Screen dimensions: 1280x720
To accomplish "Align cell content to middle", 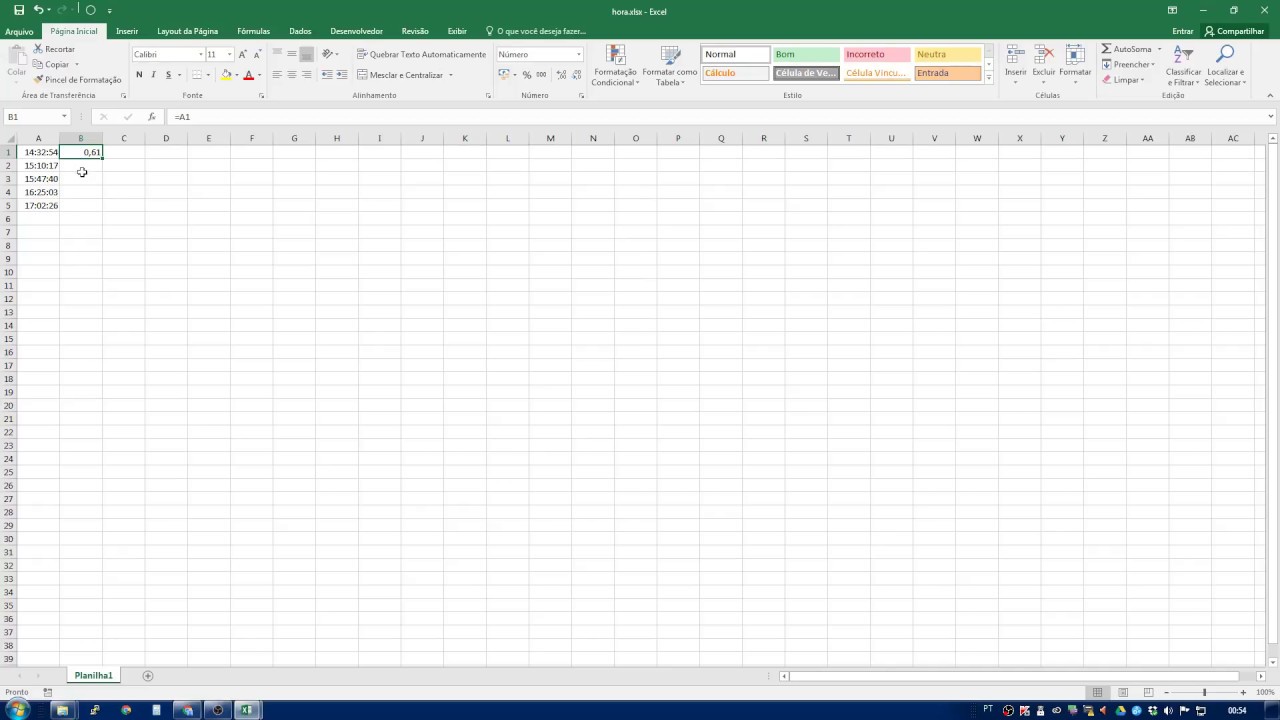I will [292, 54].
